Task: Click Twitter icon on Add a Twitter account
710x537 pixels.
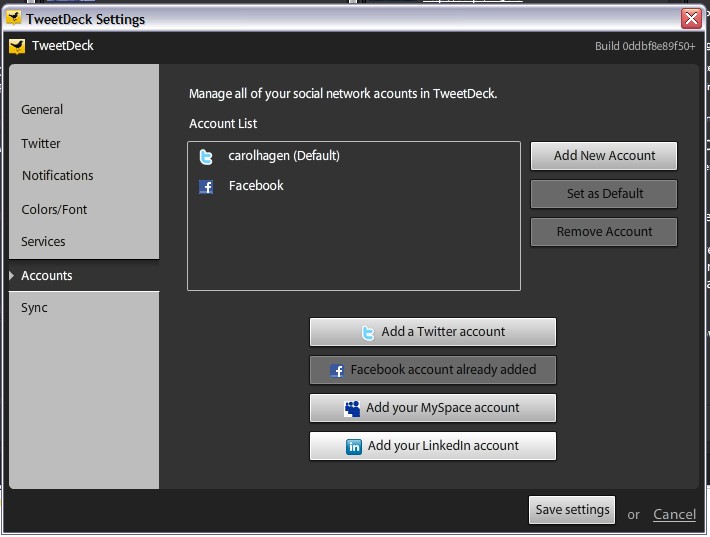Action: [x=368, y=333]
